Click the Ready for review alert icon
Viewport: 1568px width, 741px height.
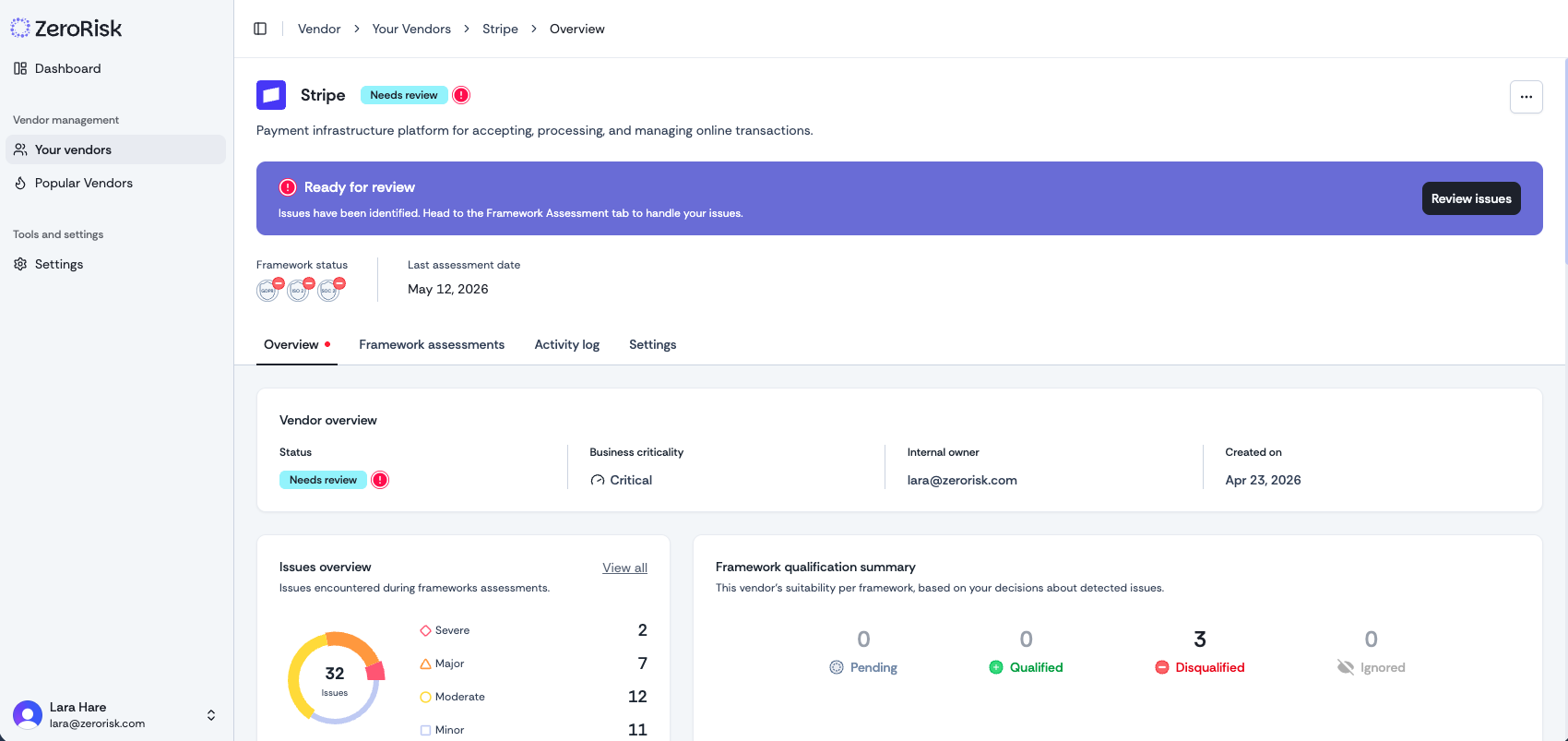pyautogui.click(x=288, y=187)
